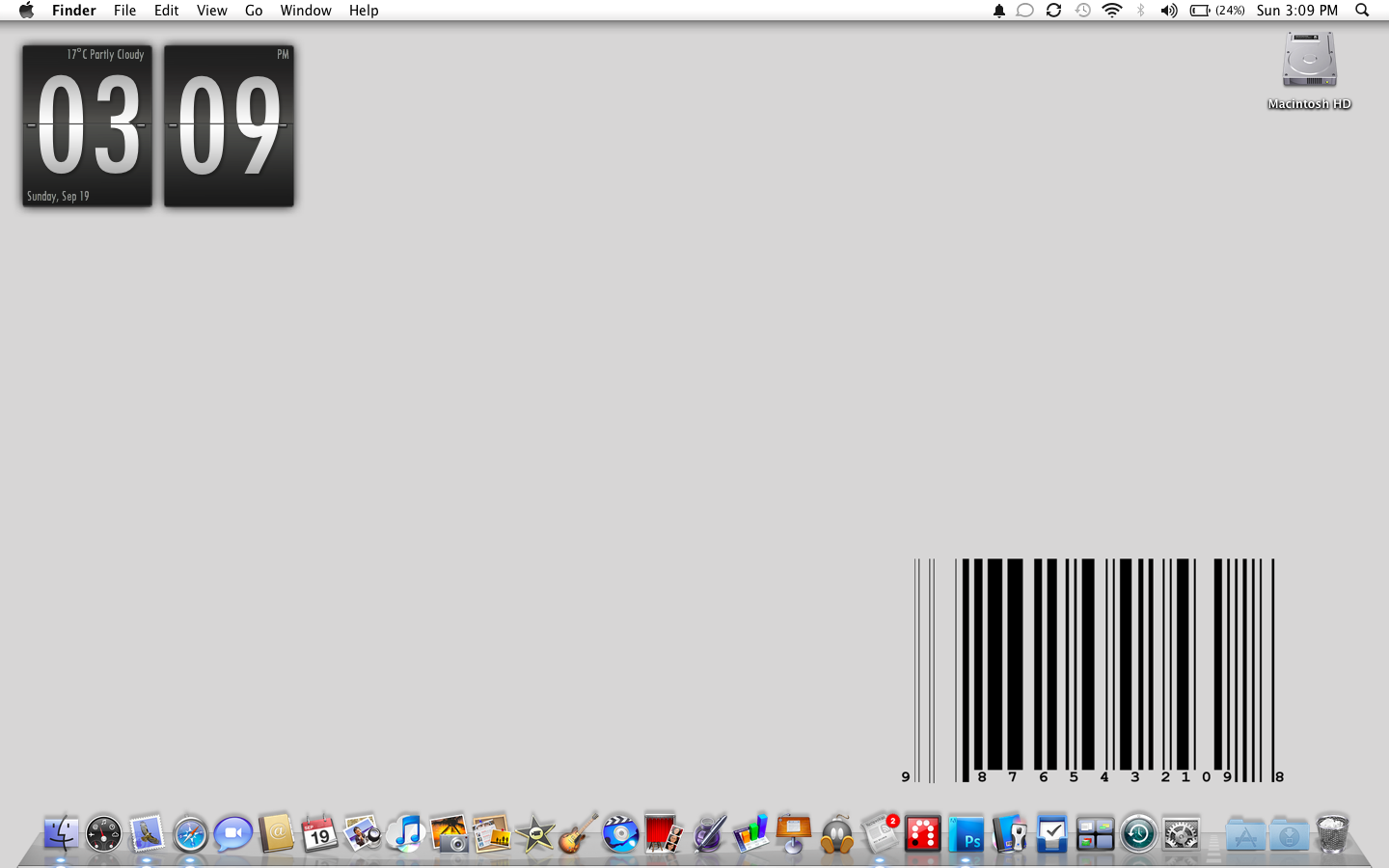Open the Address Book icon

point(276,833)
